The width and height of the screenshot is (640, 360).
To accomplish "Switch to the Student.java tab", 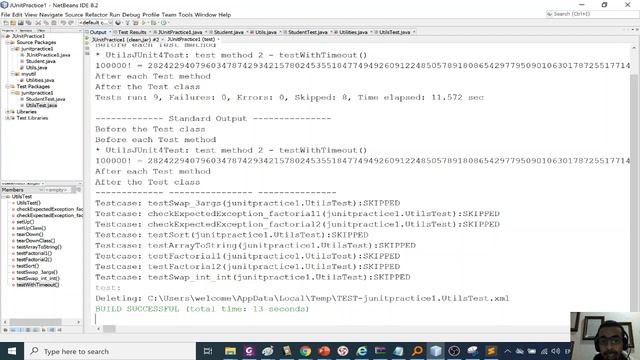I will tap(228, 32).
